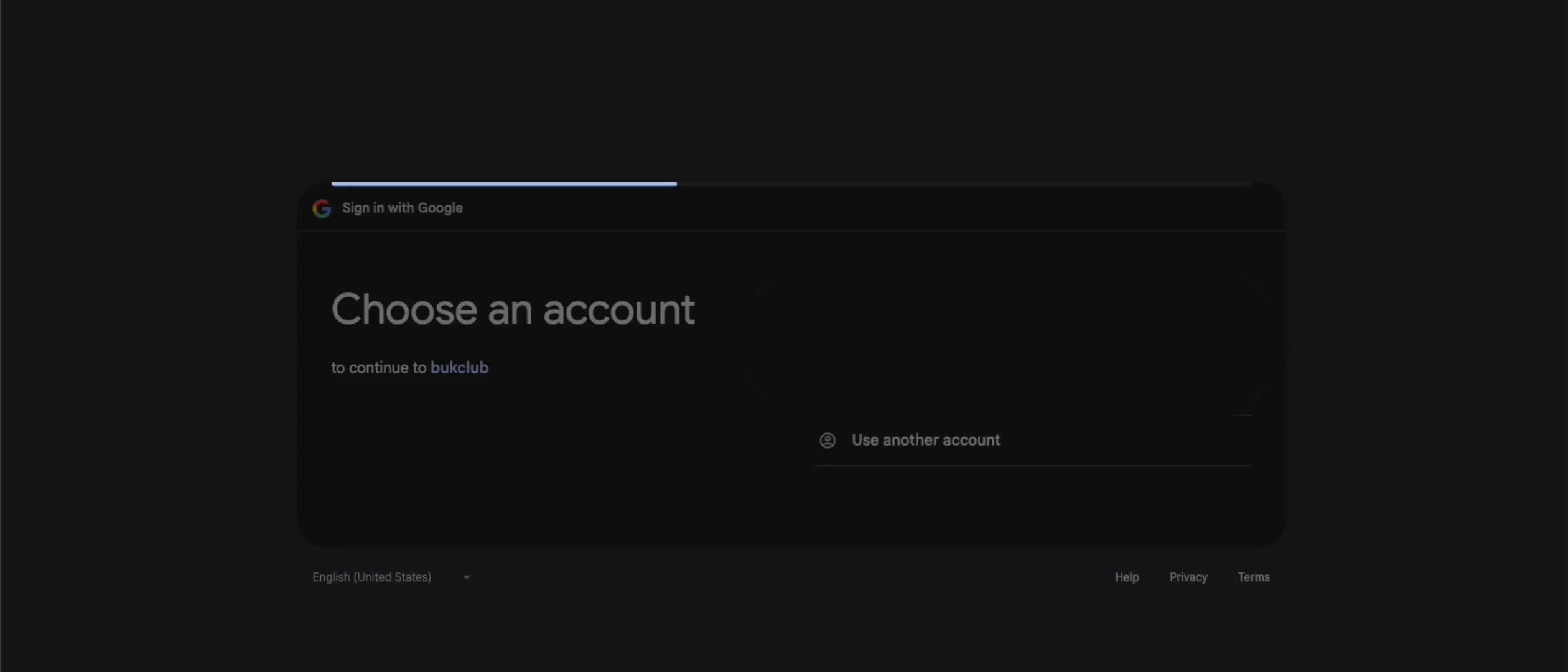
Task: Click the blue loading progress bar
Action: pos(504,184)
